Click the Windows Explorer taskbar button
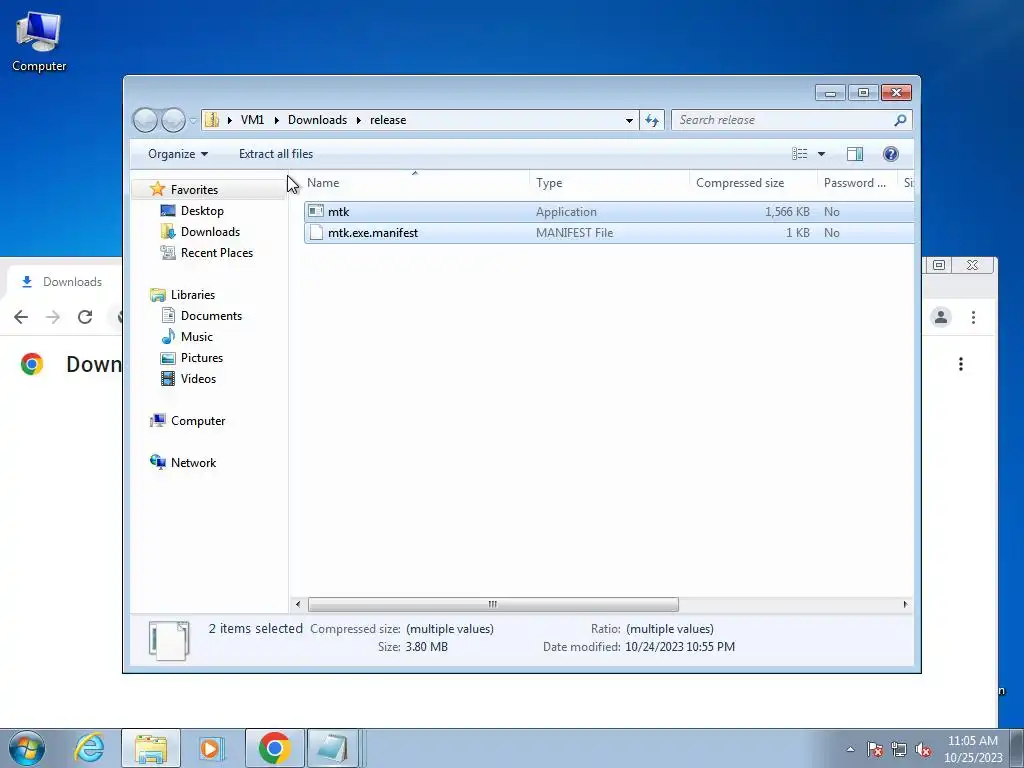 151,748
